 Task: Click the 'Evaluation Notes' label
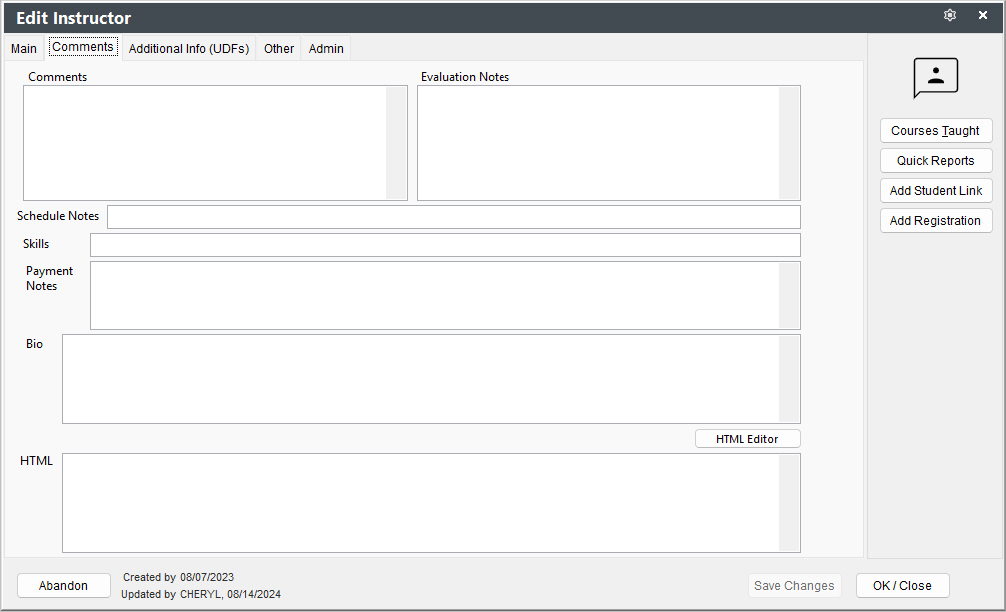coord(465,77)
